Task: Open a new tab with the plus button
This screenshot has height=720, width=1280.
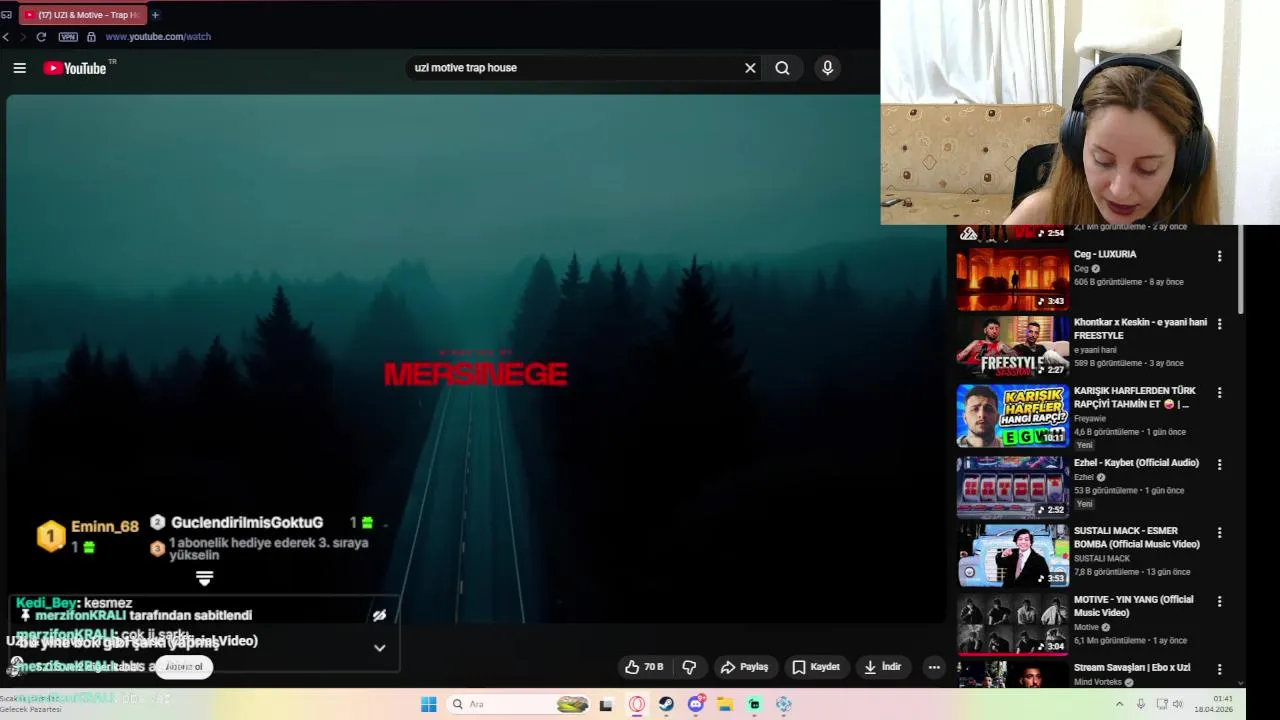Action: (155, 15)
